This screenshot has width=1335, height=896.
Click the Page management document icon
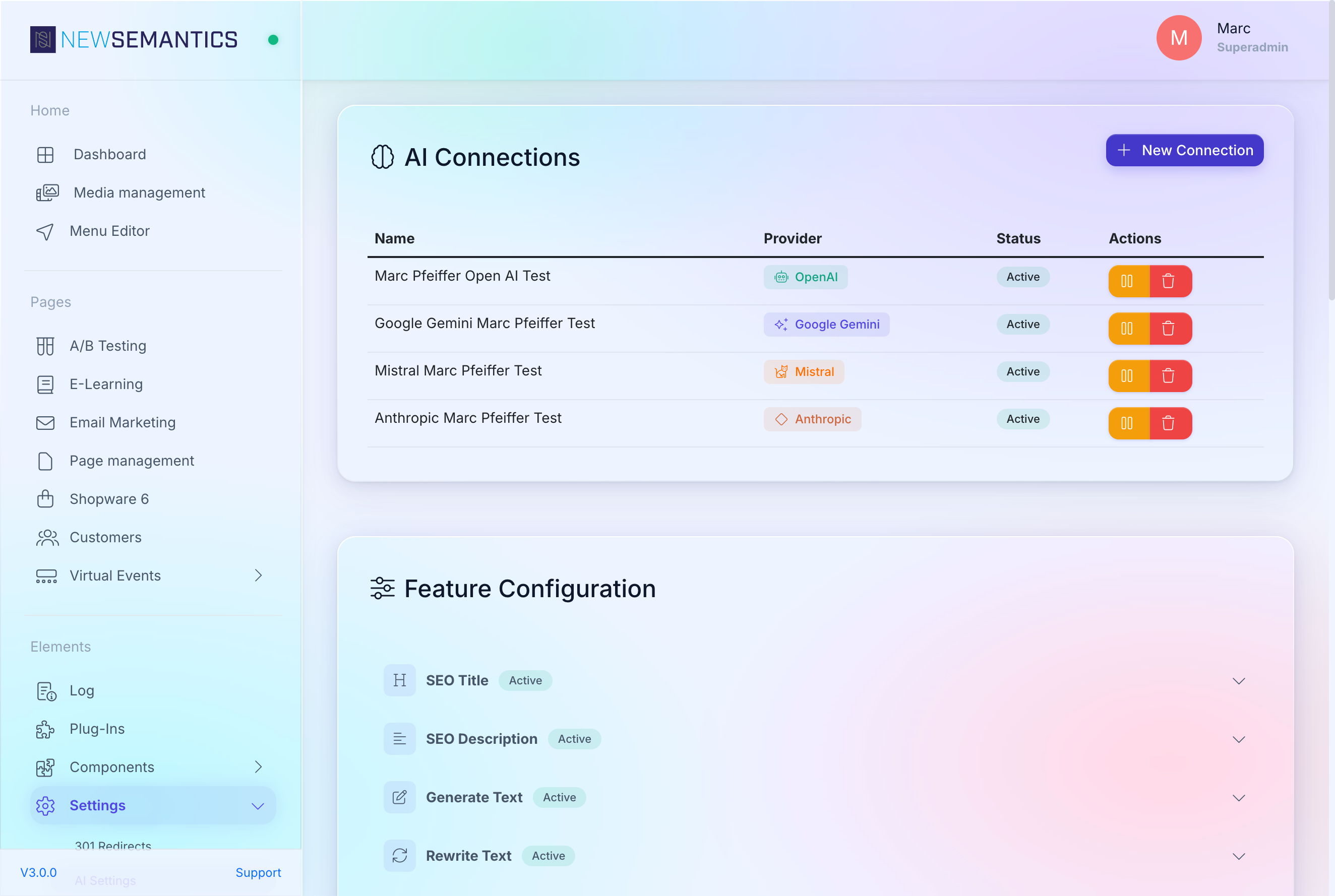point(45,461)
